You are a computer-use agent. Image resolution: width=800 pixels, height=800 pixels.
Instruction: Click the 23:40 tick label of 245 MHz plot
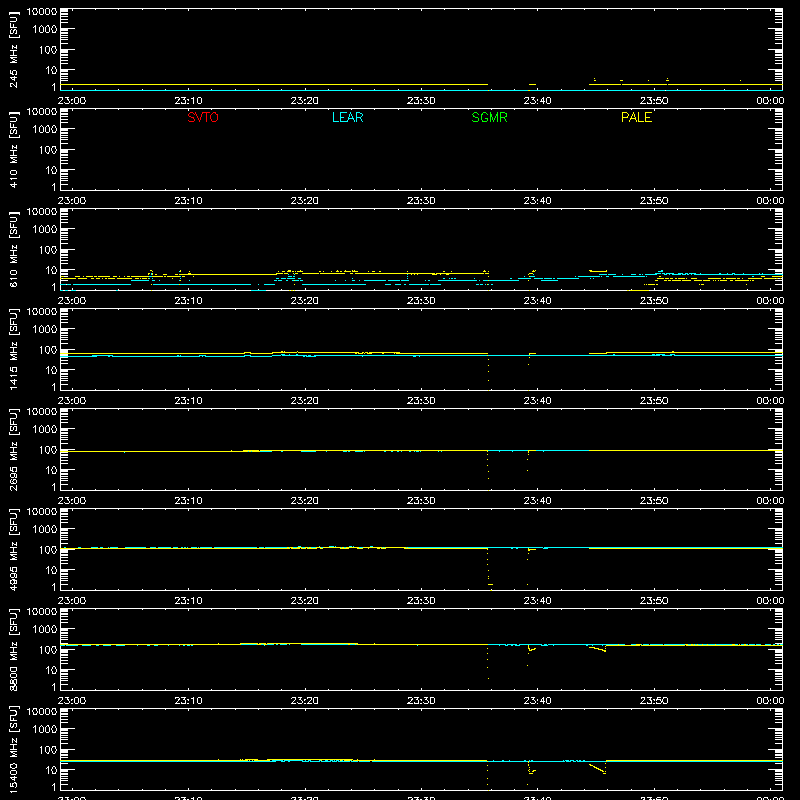[x=537, y=101]
